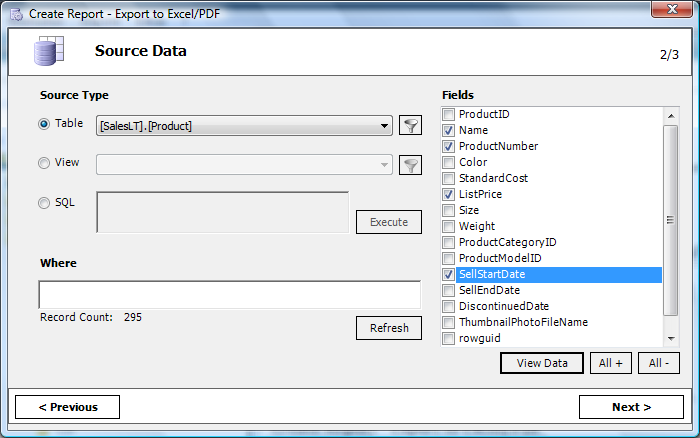Viewport: 700px width, 438px height.
Task: Select the View source type radio button
Action: (x=44, y=163)
